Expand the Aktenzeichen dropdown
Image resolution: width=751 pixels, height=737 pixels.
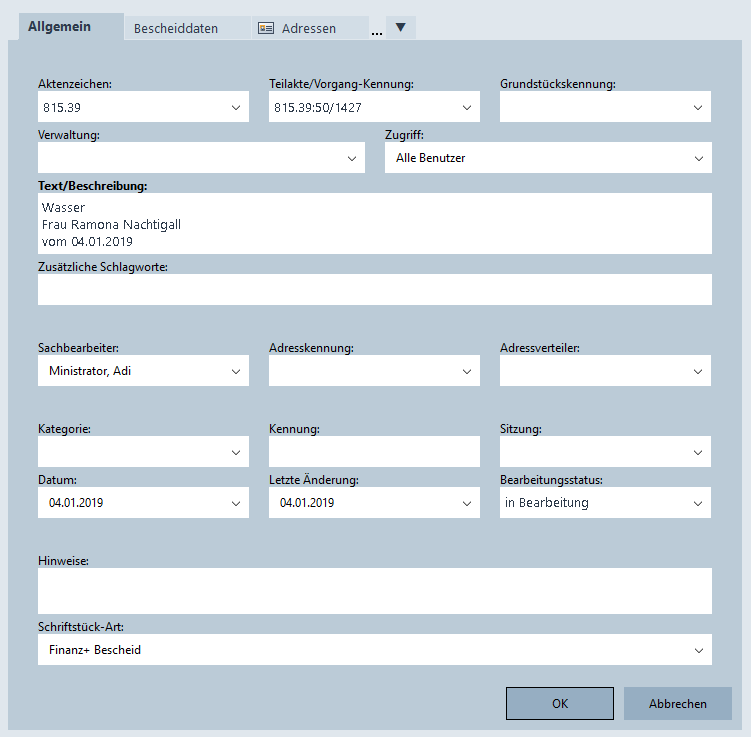pos(236,107)
